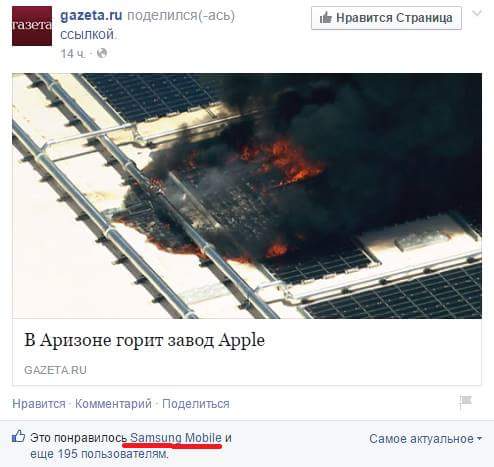Open the gazeta.ru page name link

(91, 15)
